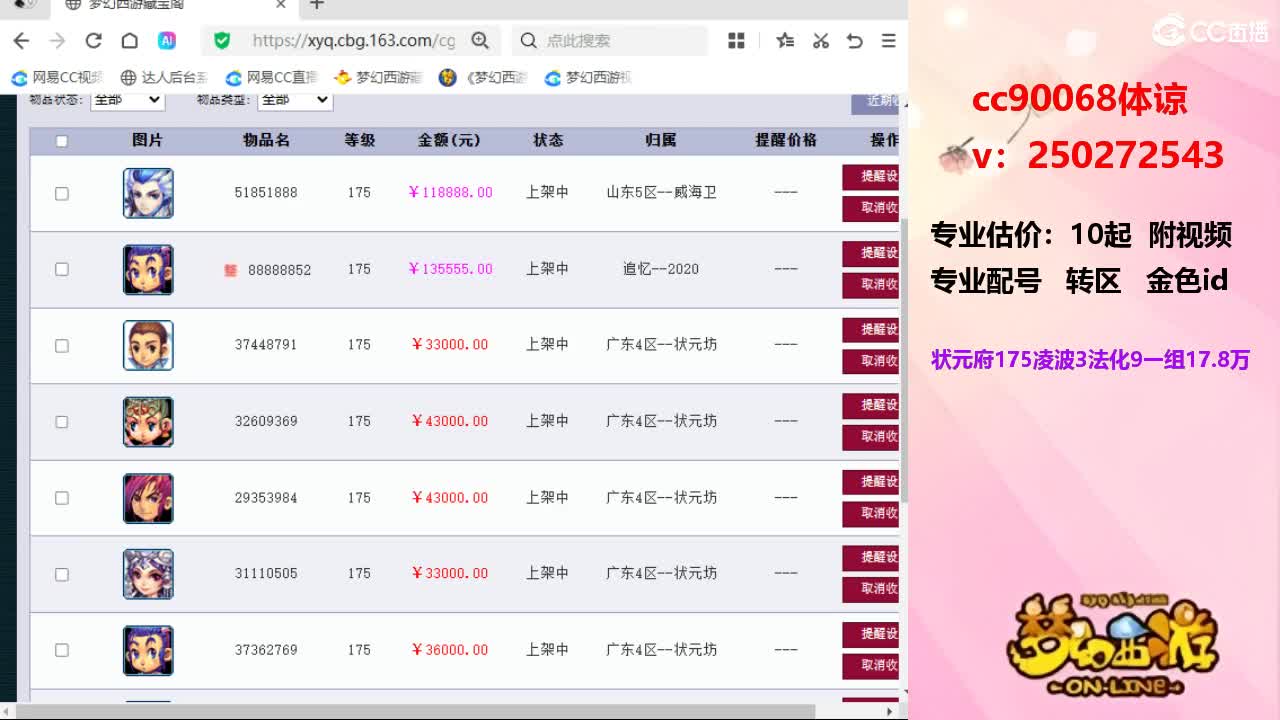This screenshot has height=720, width=1280.
Task: Click the horizontal scrollbar right arrow
Action: 890,711
